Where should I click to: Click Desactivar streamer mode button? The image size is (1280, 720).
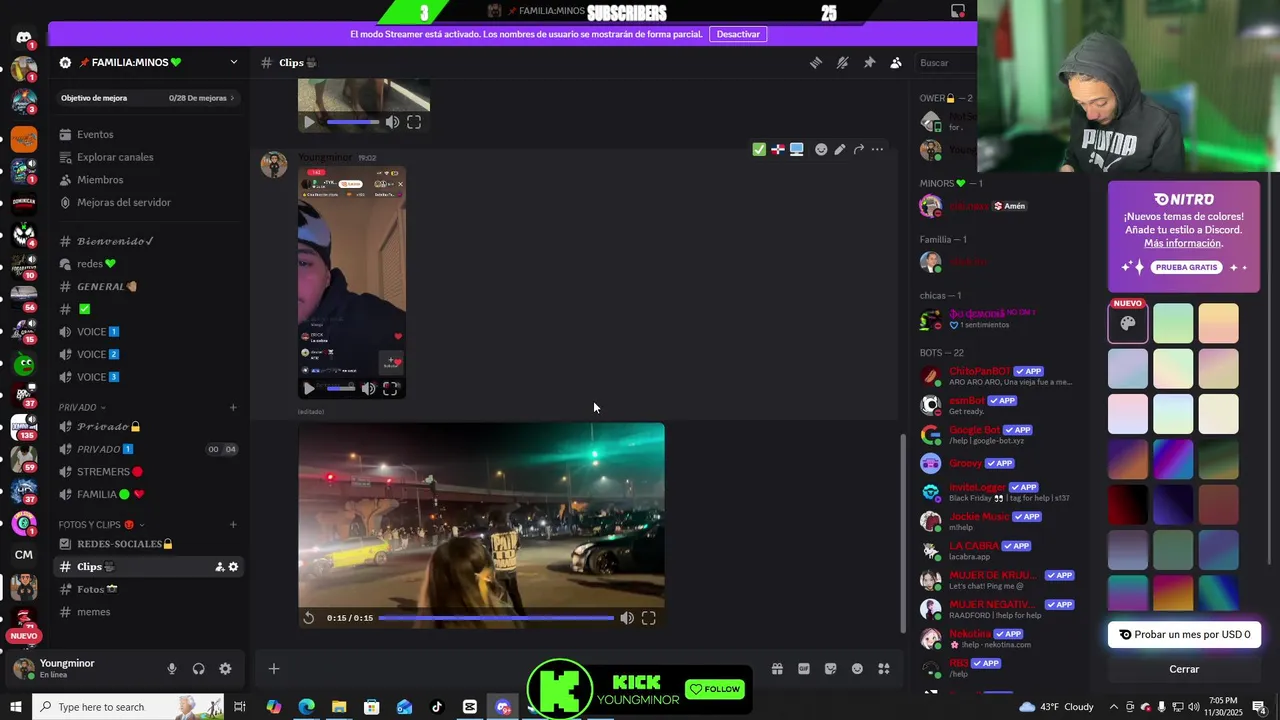point(739,34)
